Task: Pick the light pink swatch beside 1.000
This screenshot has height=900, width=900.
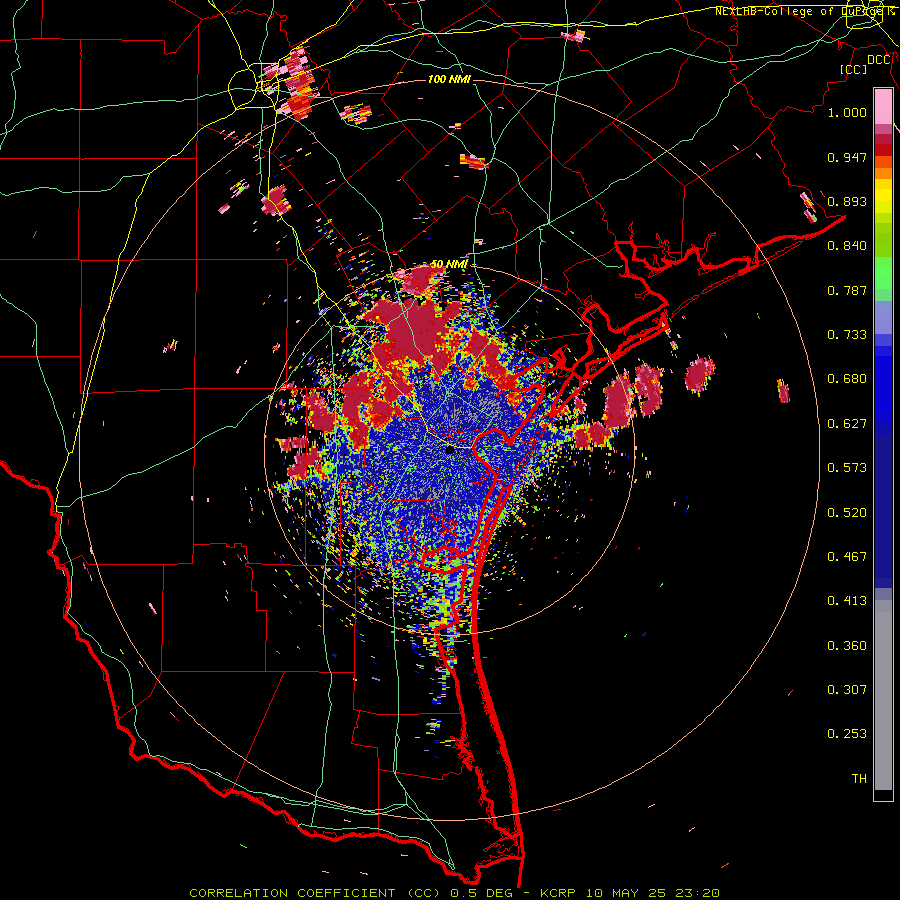Action: [x=883, y=107]
